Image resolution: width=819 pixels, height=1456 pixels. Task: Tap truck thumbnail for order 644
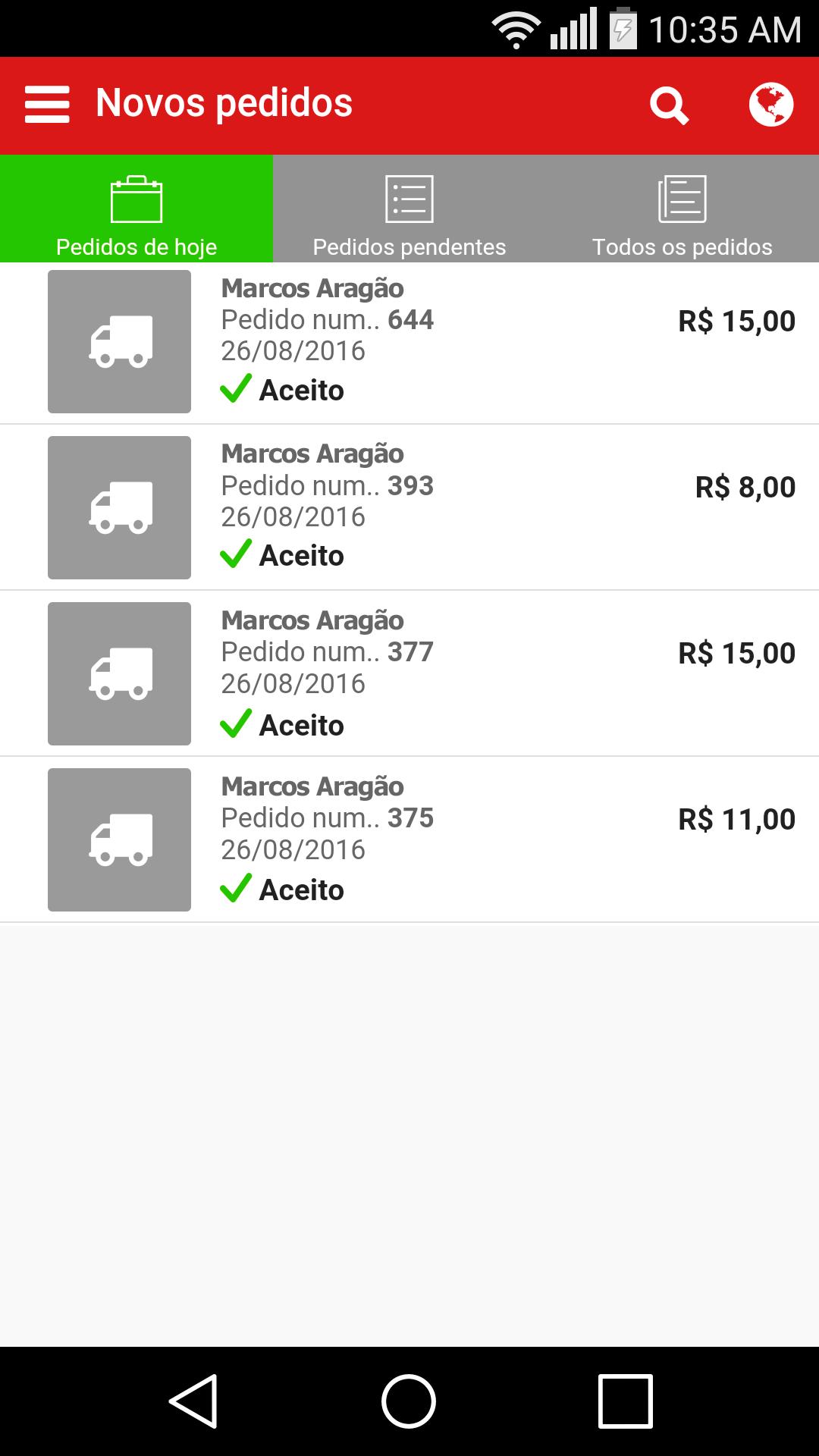tap(119, 341)
